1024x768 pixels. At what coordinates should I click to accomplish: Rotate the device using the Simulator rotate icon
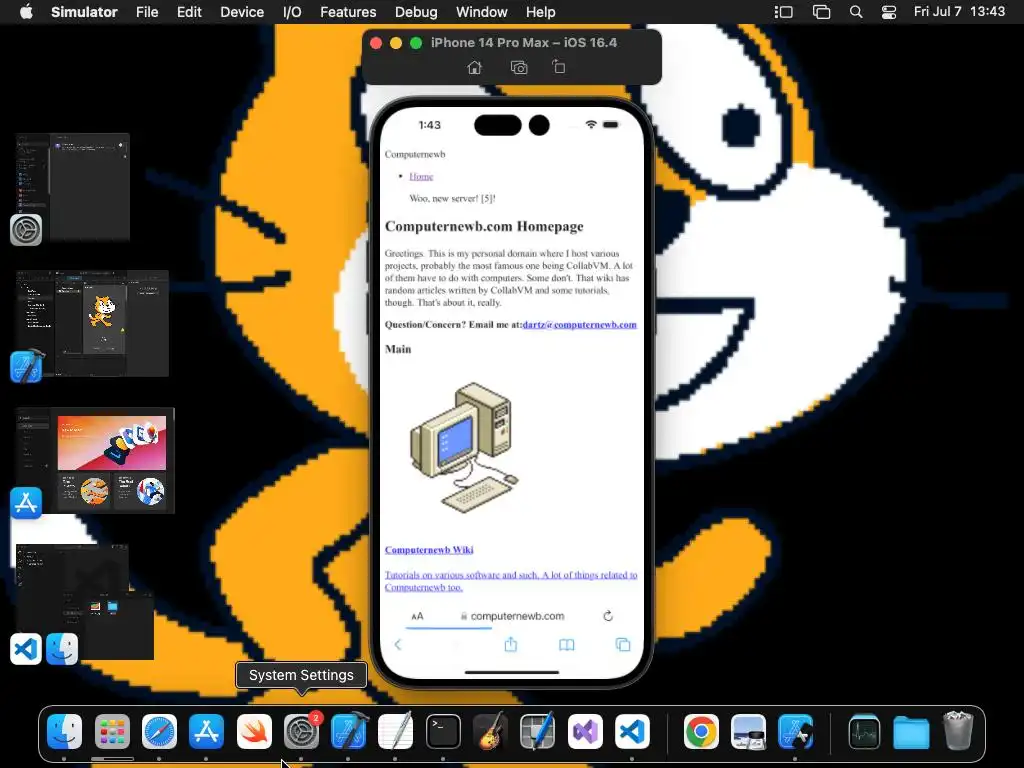pyautogui.click(x=558, y=67)
